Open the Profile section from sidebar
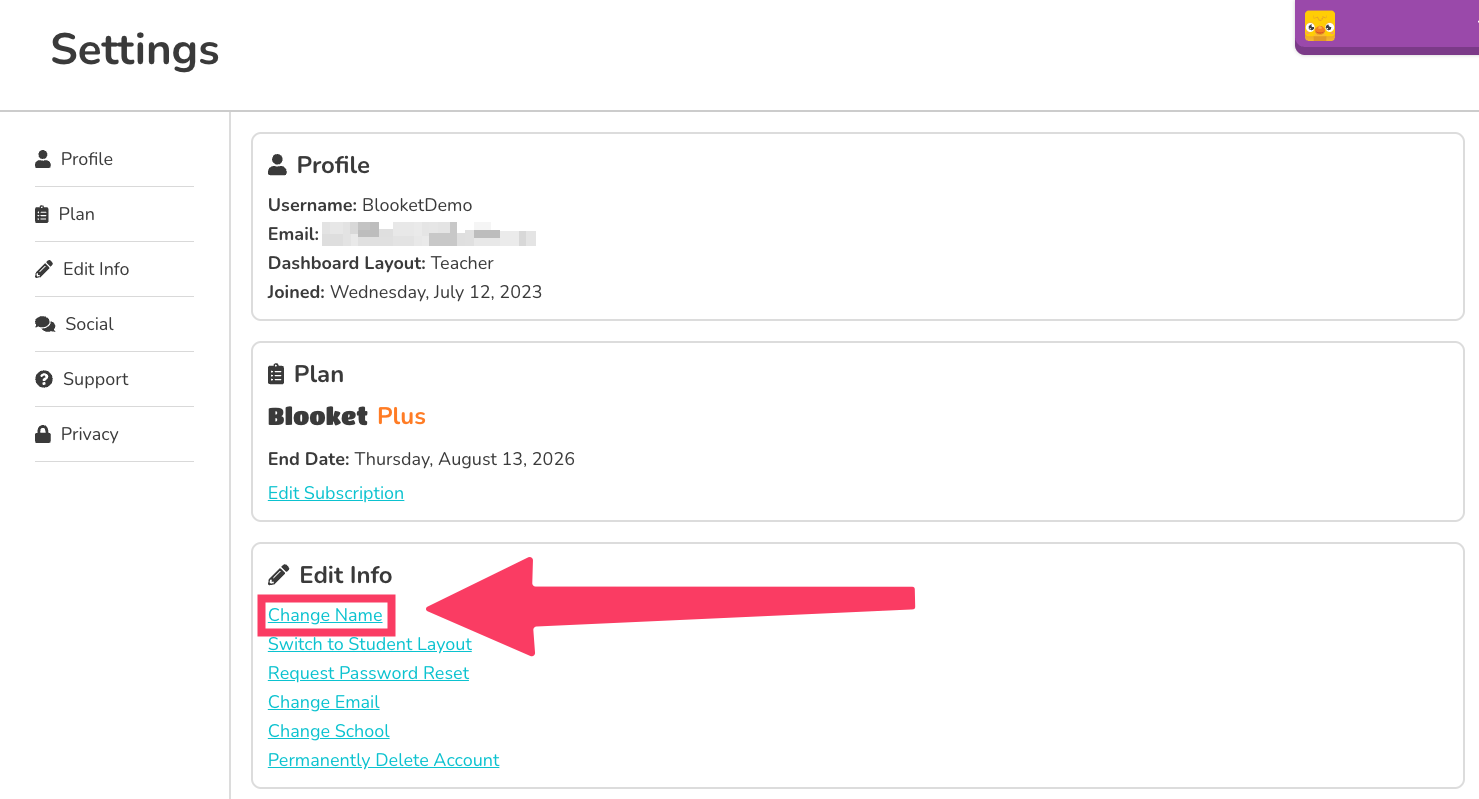 click(x=87, y=159)
